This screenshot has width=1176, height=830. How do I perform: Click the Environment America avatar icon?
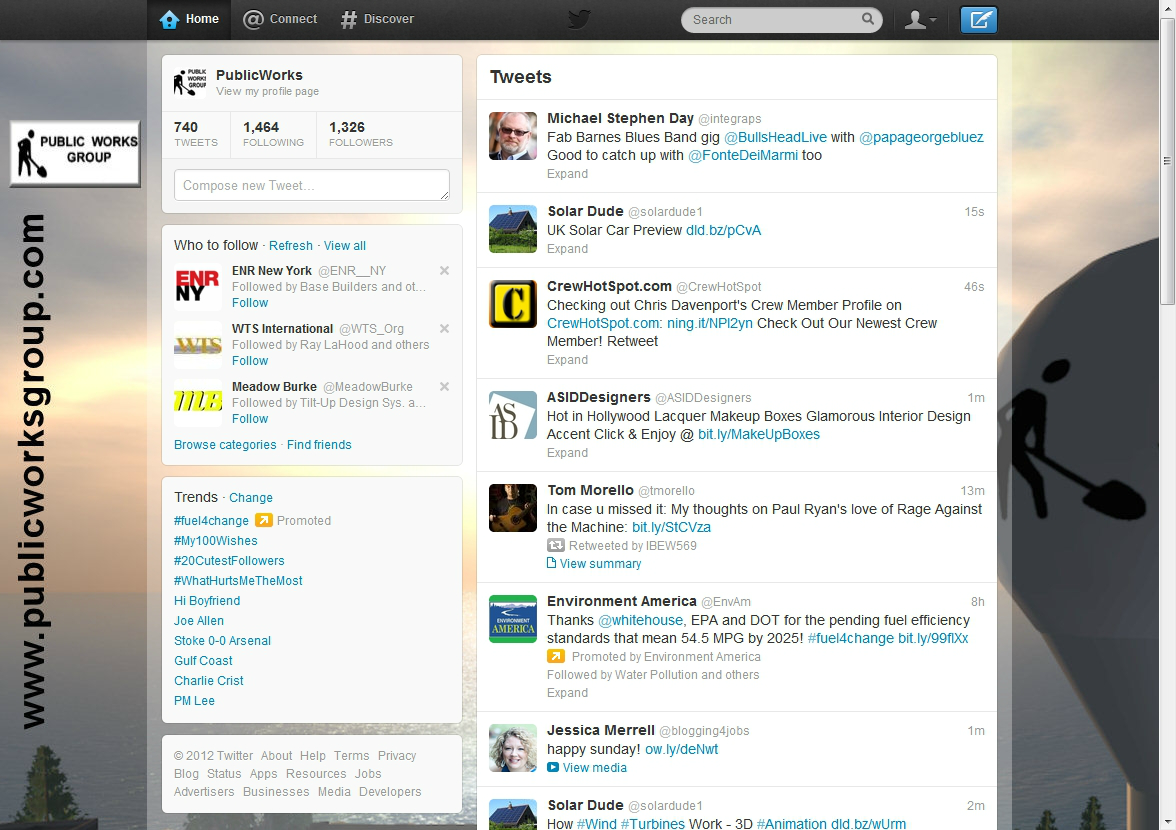(x=513, y=619)
